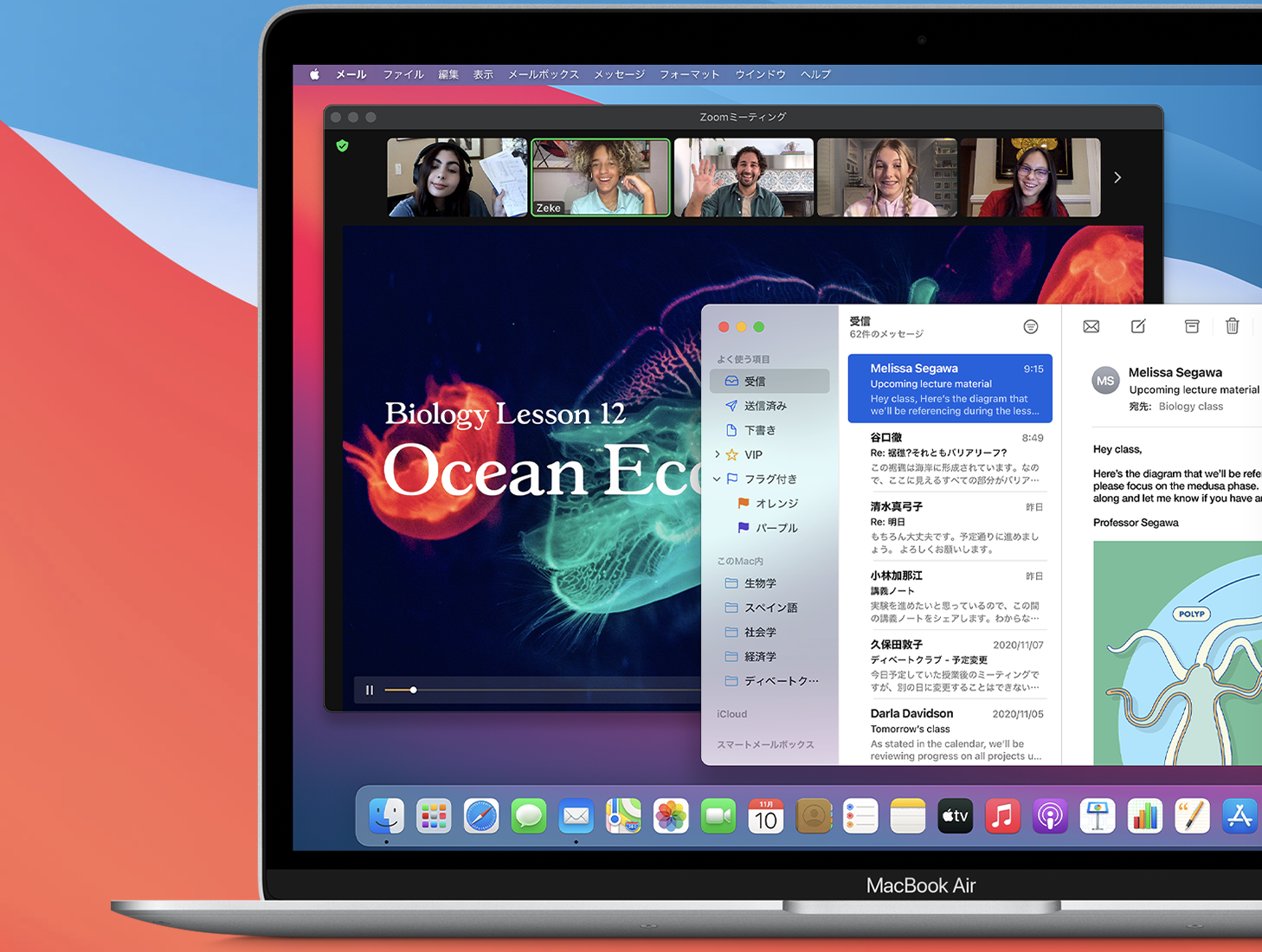Open the ファイル menu
Screen dimensions: 1262x952
403,74
